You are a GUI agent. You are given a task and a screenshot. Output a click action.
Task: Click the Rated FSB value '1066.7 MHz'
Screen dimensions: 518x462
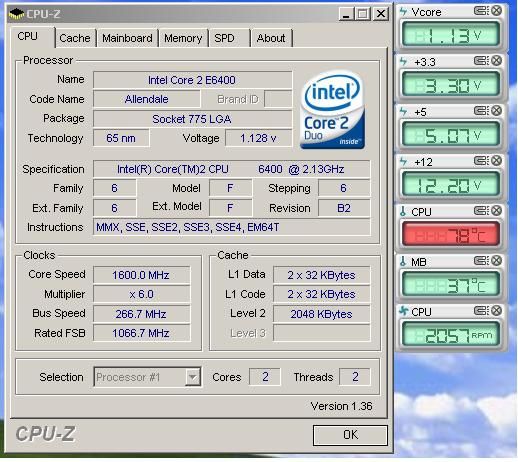pos(141,333)
